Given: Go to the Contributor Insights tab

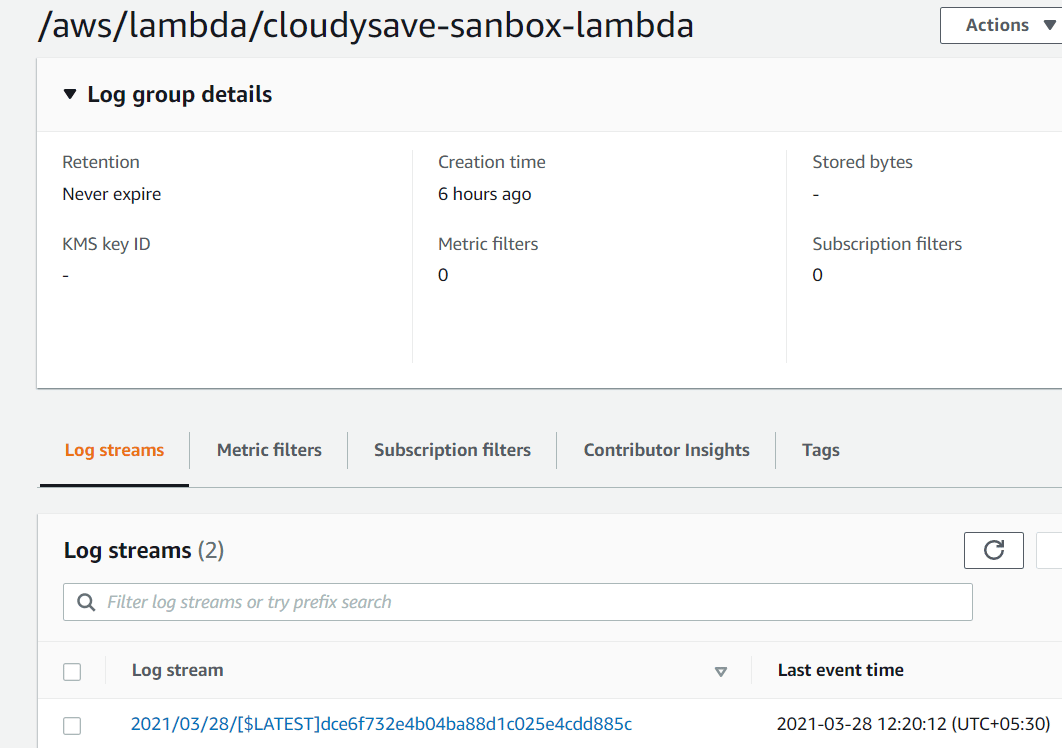Looking at the screenshot, I should (x=666, y=450).
